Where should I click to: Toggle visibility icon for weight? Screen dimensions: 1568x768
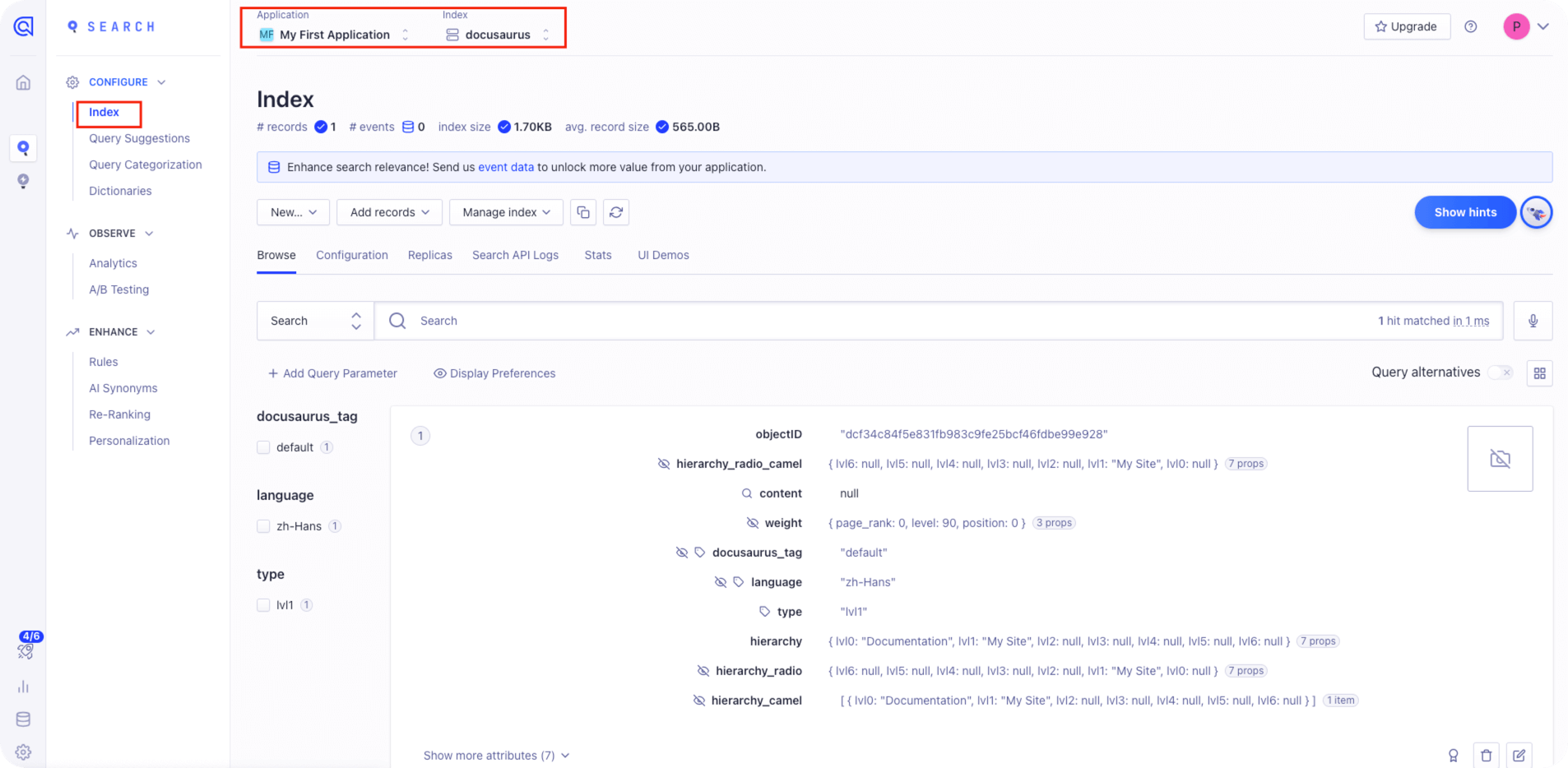click(753, 523)
